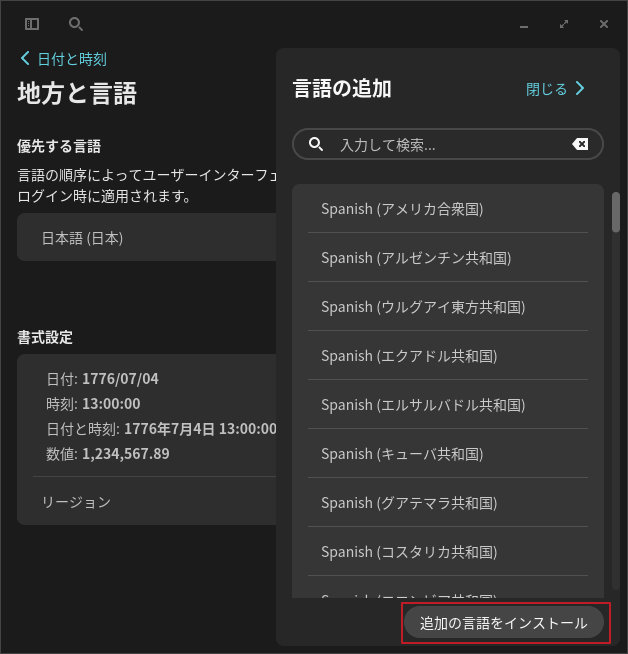Close the settings window
The image size is (628, 654).
[x=604, y=24]
